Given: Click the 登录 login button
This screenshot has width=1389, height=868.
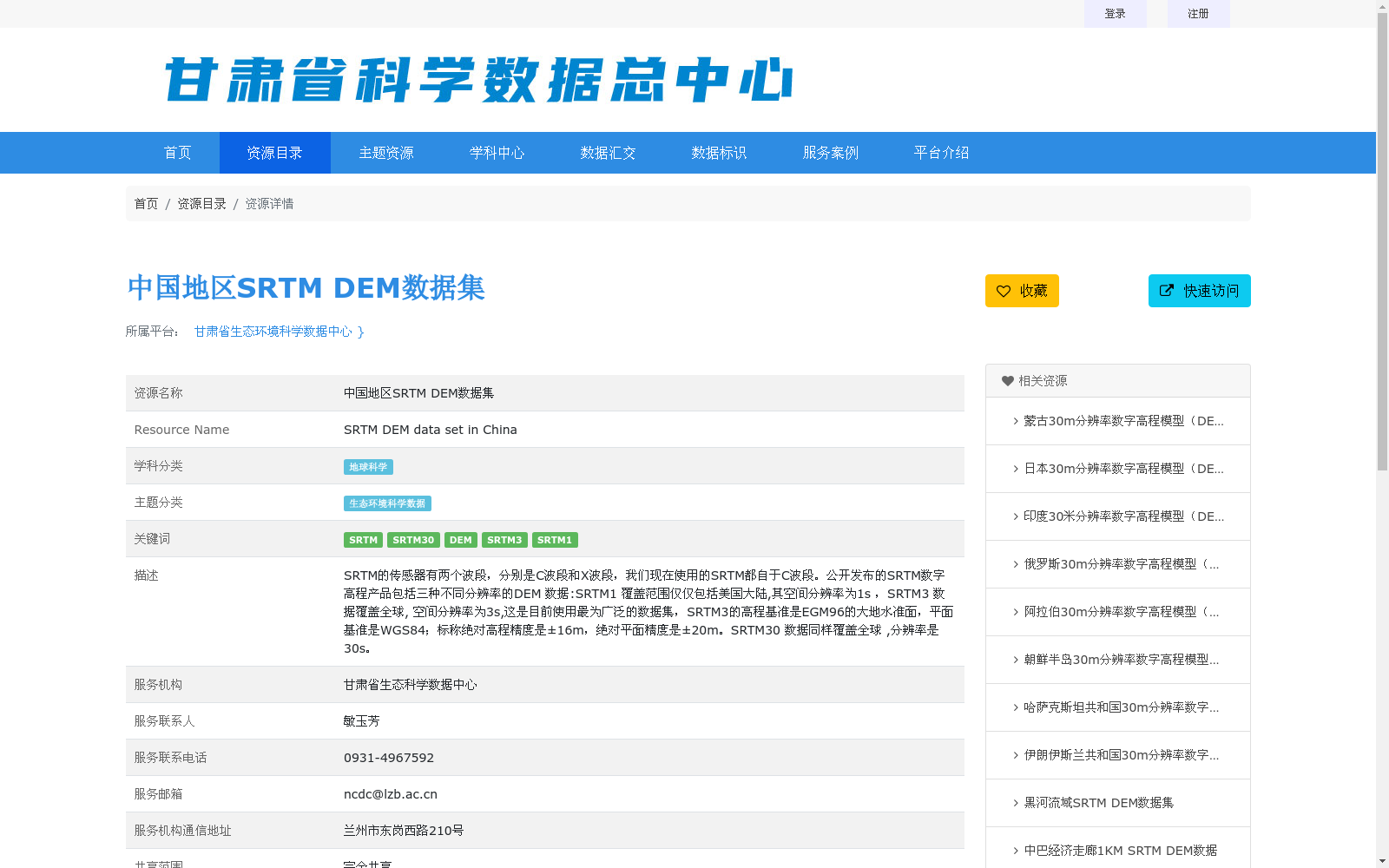Looking at the screenshot, I should tap(1116, 14).
